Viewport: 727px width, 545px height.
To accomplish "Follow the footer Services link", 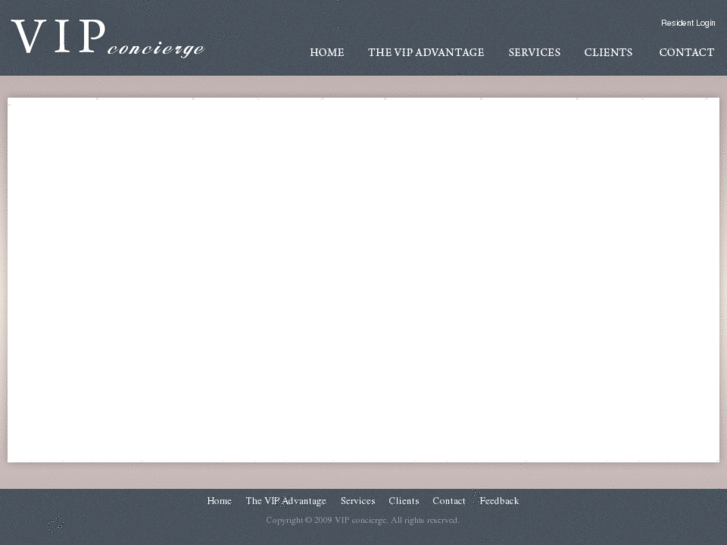I will [357, 501].
